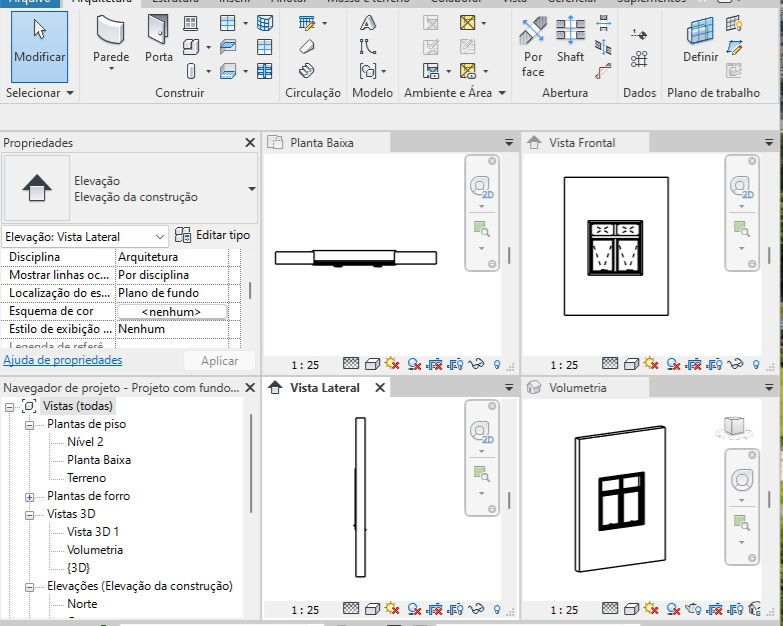Open tab list menu of Volumetria pane
Image resolution: width=783 pixels, height=626 pixels.
click(769, 387)
